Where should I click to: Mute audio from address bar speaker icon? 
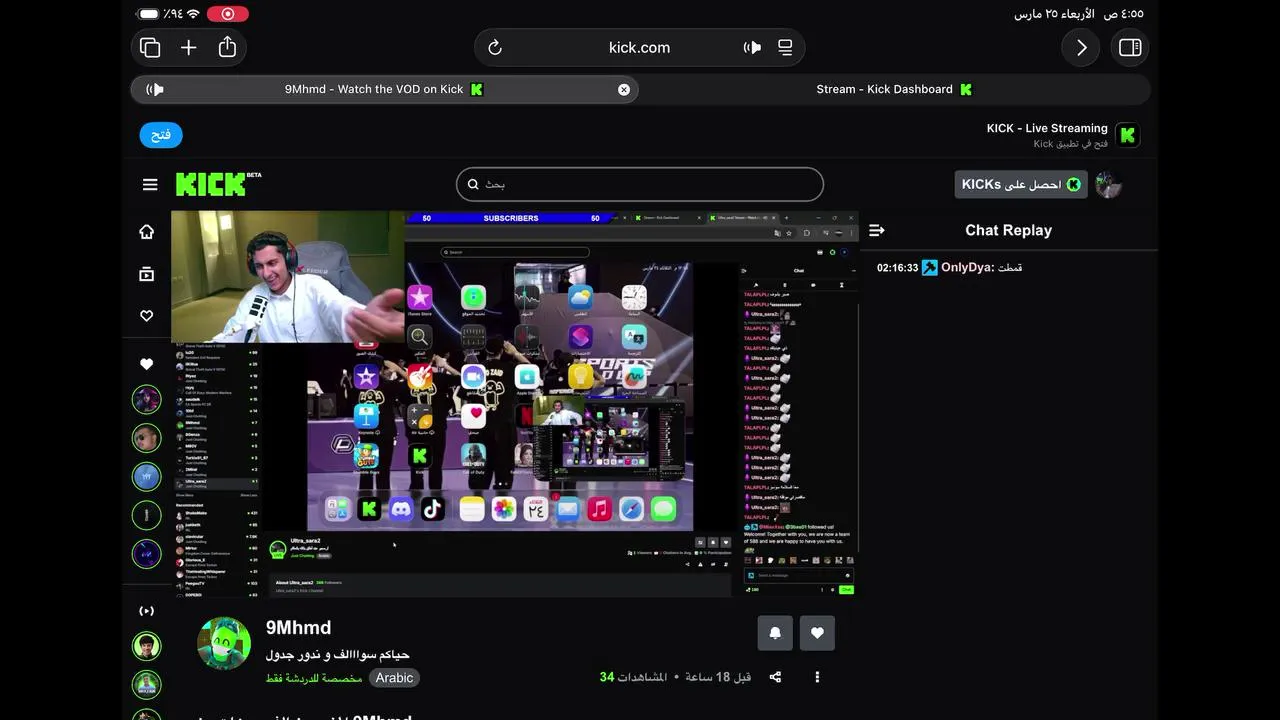click(752, 47)
